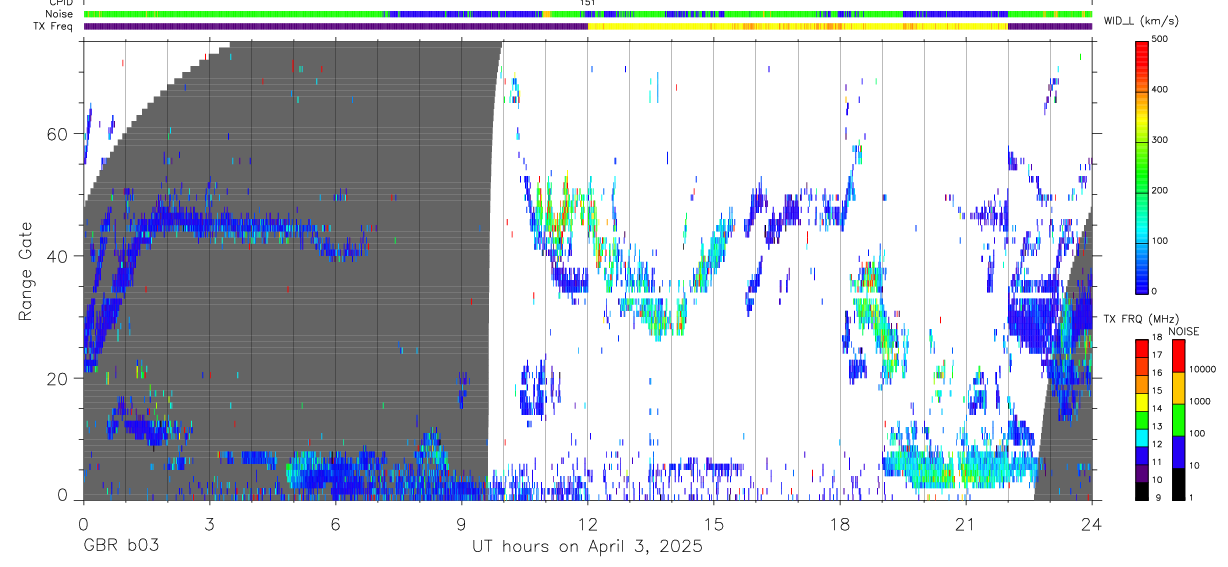Click the "GBR b03" radar beam label

pos(119,547)
